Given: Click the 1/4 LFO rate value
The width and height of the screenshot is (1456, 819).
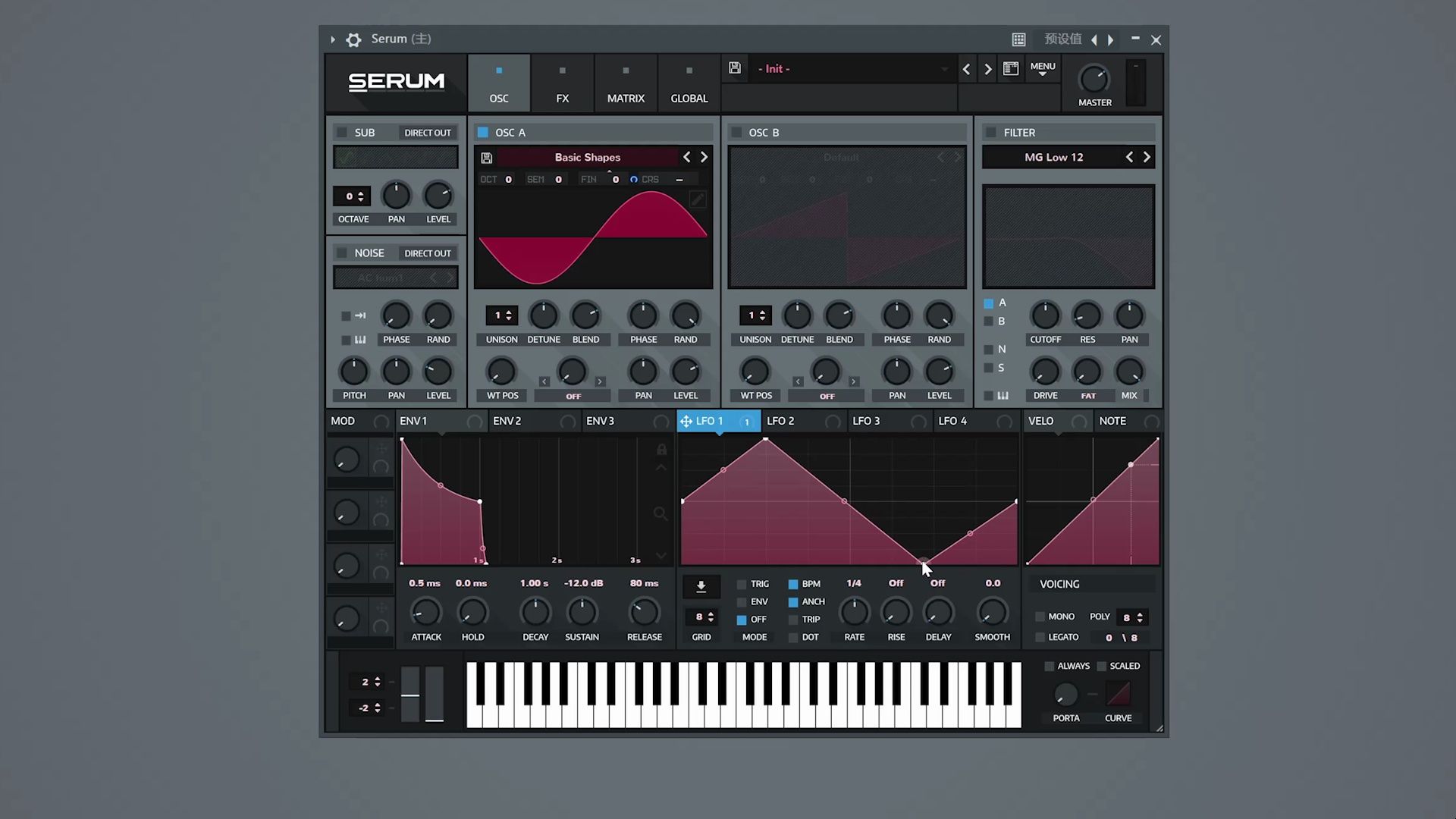Looking at the screenshot, I should coord(854,583).
